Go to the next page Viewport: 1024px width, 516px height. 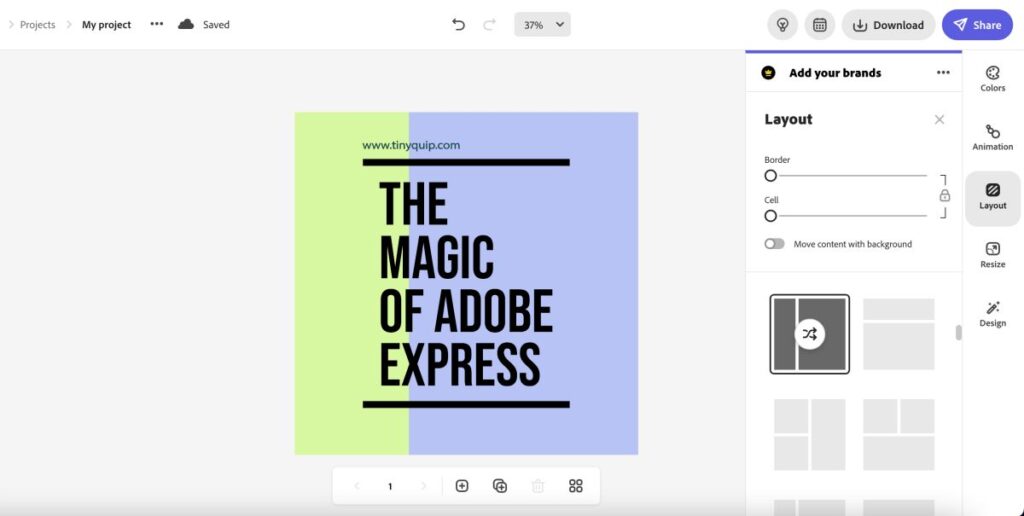[x=423, y=486]
